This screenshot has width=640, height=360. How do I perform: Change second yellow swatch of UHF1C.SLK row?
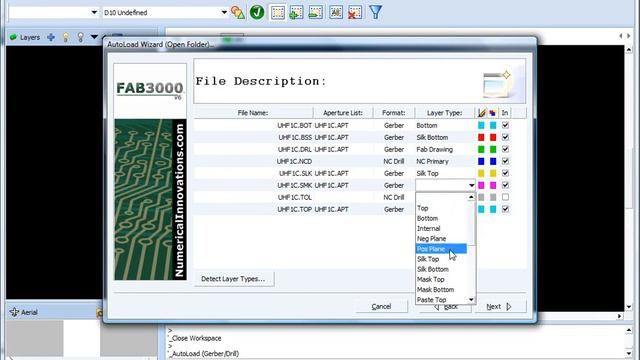[x=493, y=173]
